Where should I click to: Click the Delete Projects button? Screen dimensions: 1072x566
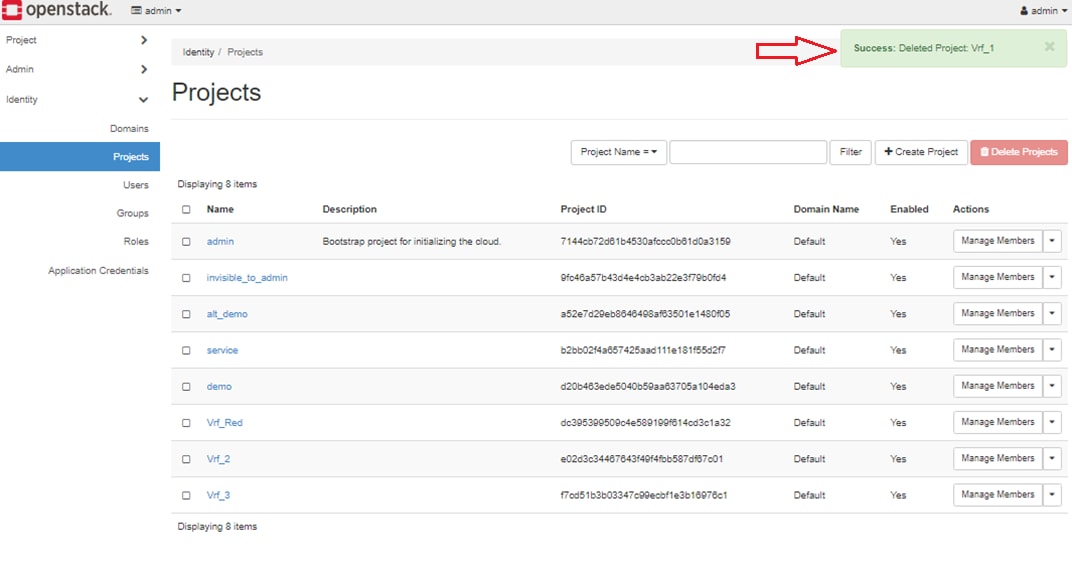click(x=1019, y=152)
